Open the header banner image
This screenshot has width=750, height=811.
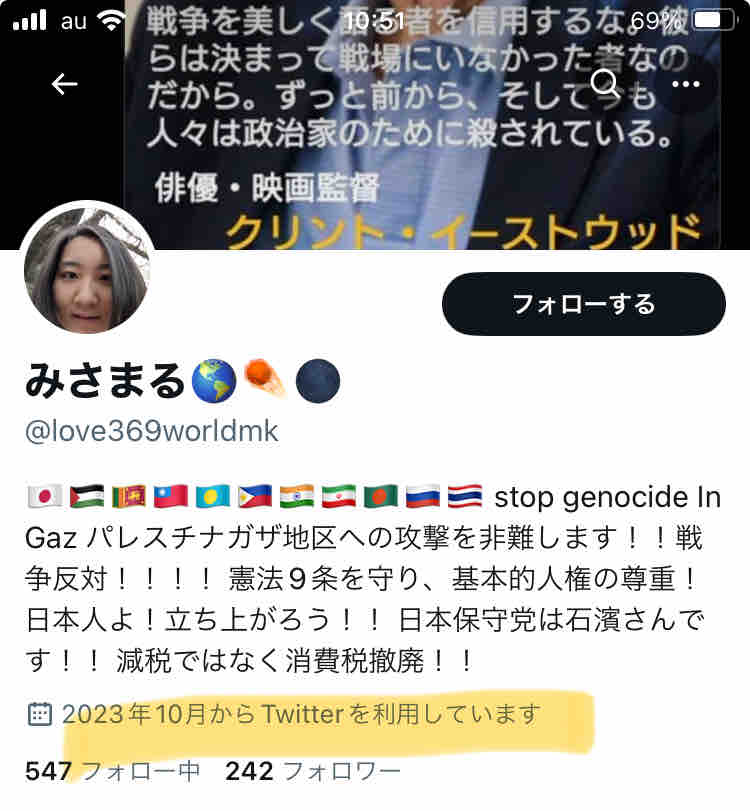coord(437,124)
